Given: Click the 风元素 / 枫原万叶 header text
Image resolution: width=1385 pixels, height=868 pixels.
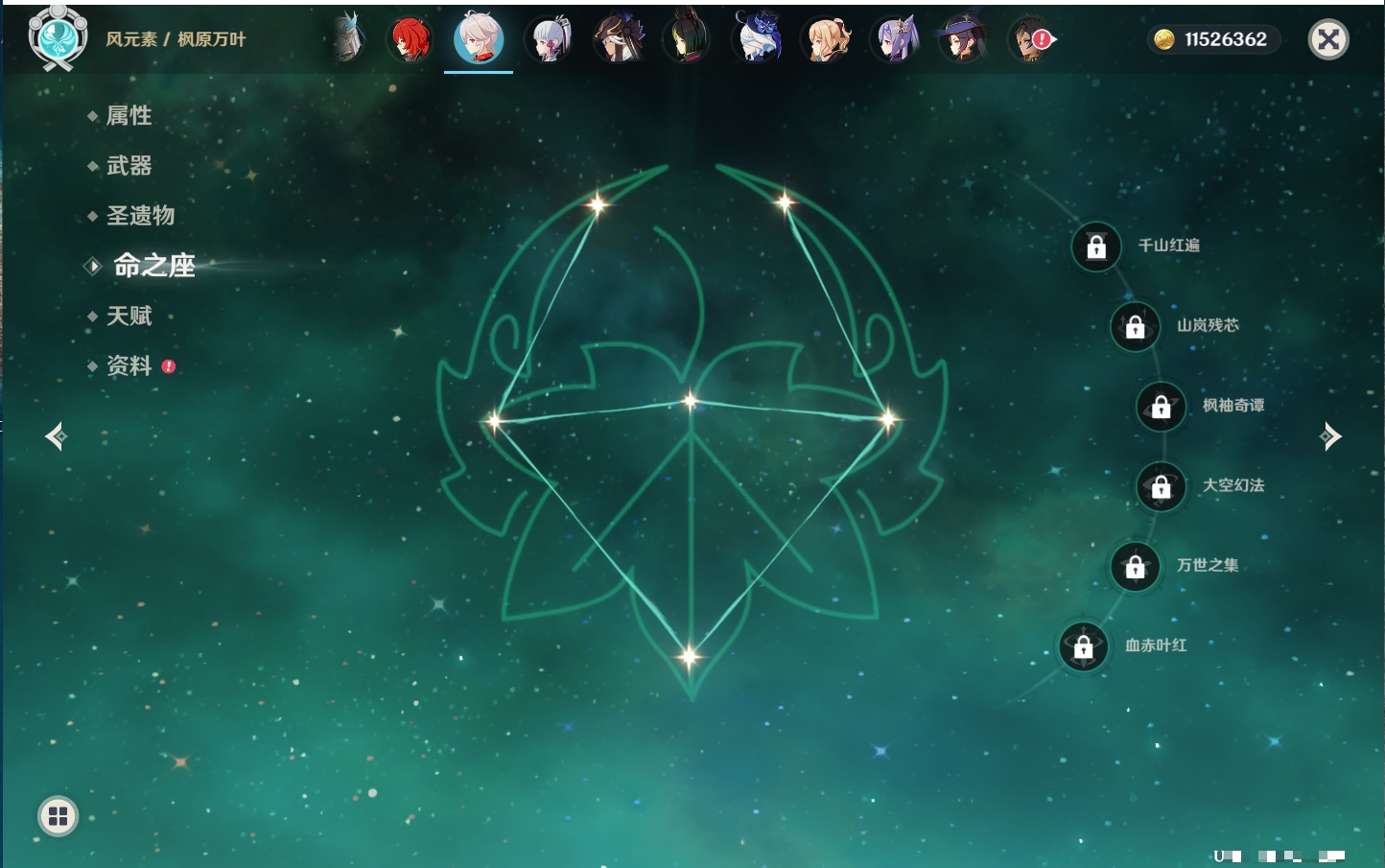Looking at the screenshot, I should pos(176,39).
